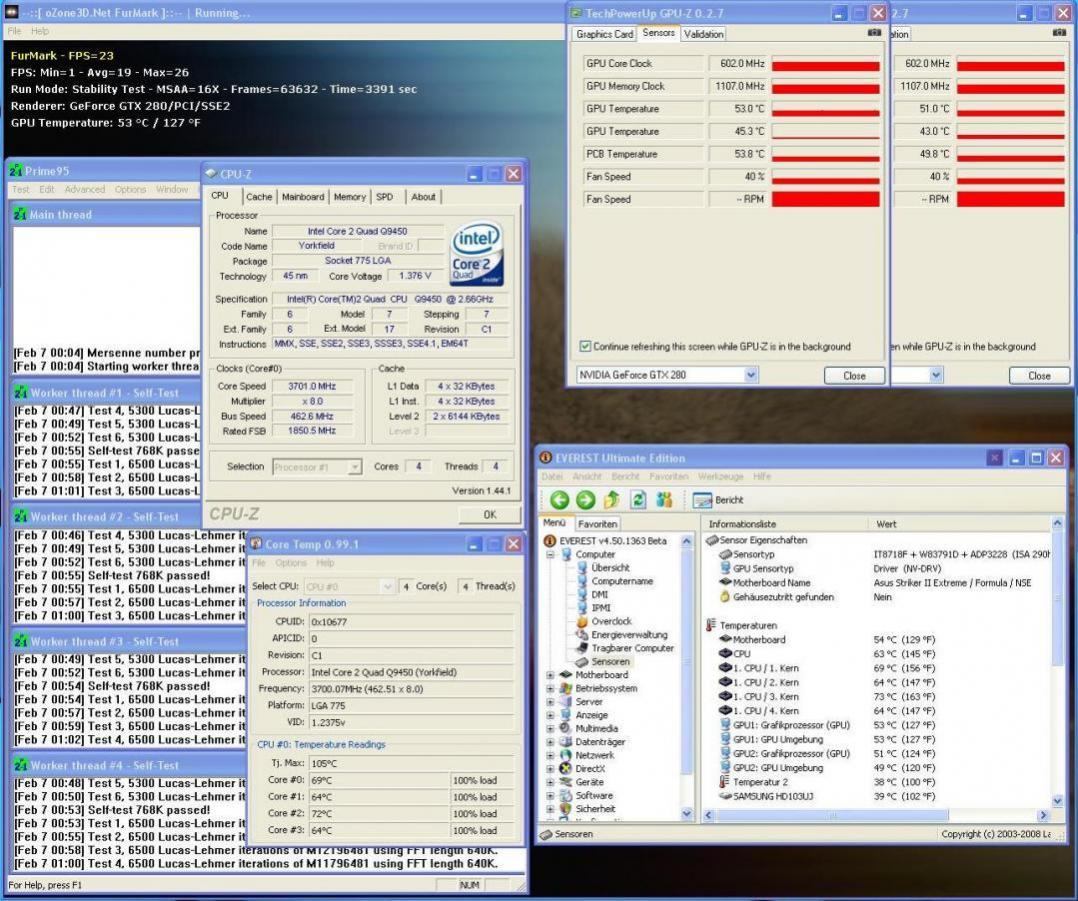Image resolution: width=1078 pixels, height=901 pixels.
Task: Click the Worker thread #3 window icon
Action: pos(21,641)
